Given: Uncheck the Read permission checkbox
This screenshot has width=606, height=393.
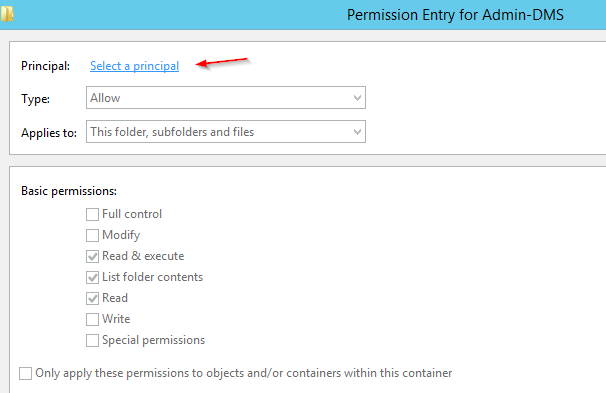Looking at the screenshot, I should 92,298.
